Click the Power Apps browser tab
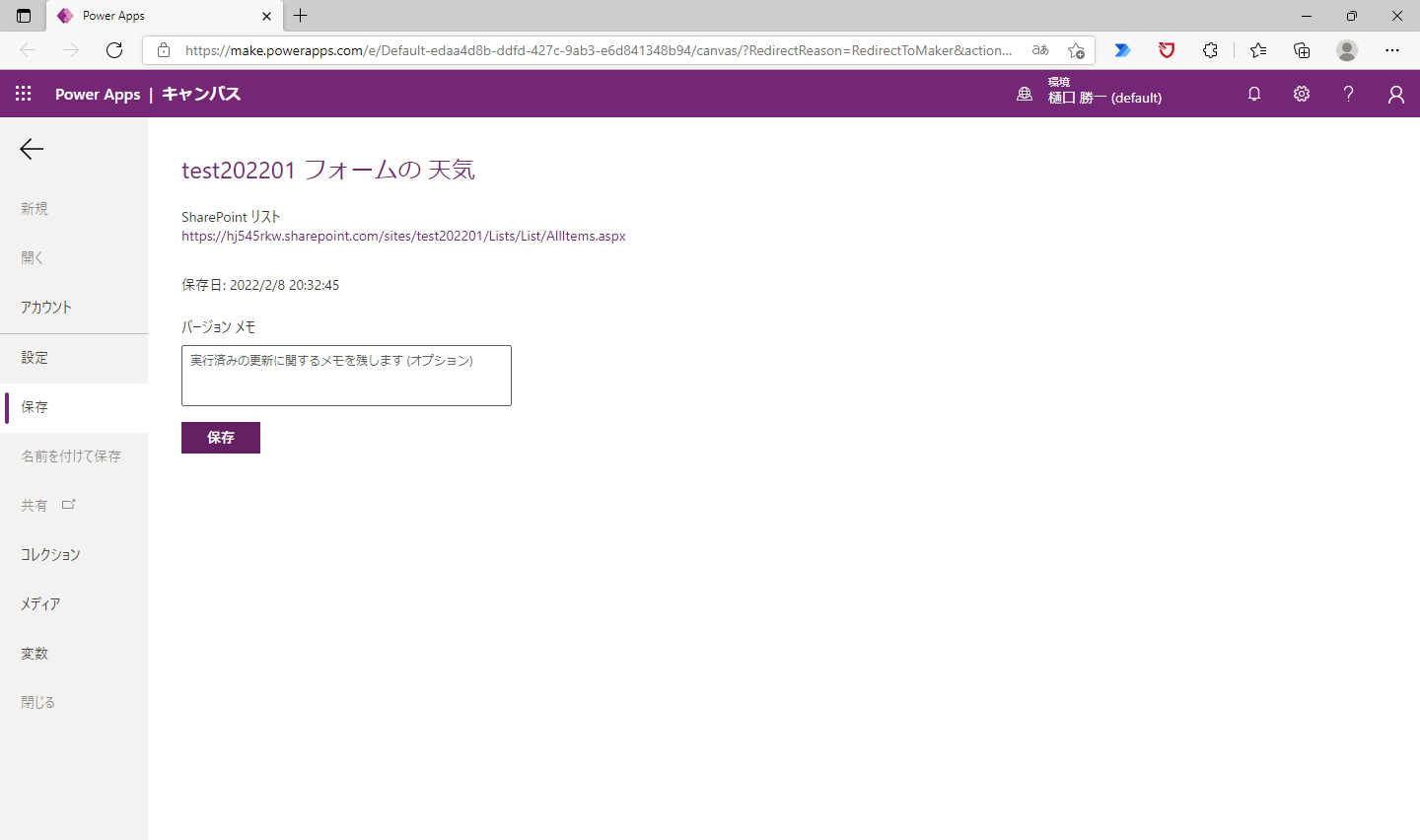 (166, 16)
